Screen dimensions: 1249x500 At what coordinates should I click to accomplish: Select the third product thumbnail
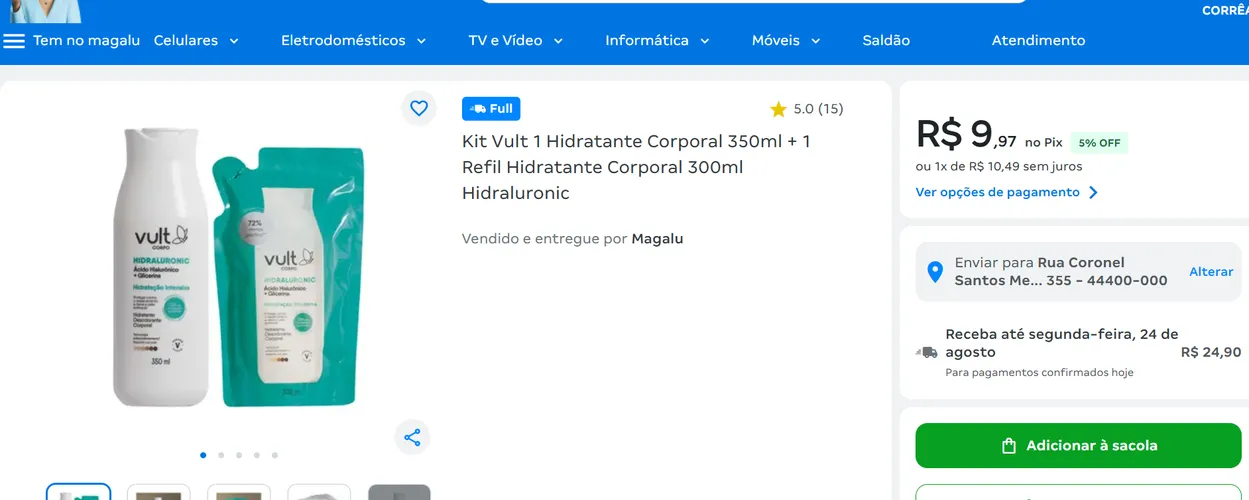(239, 493)
